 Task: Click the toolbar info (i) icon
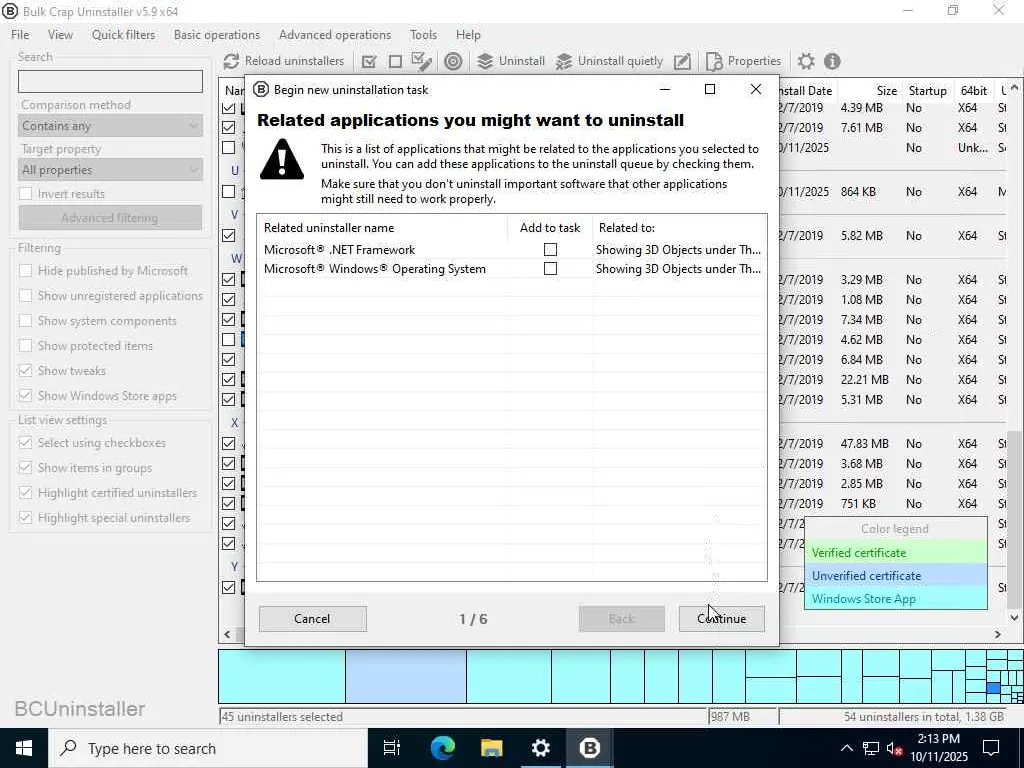coord(832,61)
